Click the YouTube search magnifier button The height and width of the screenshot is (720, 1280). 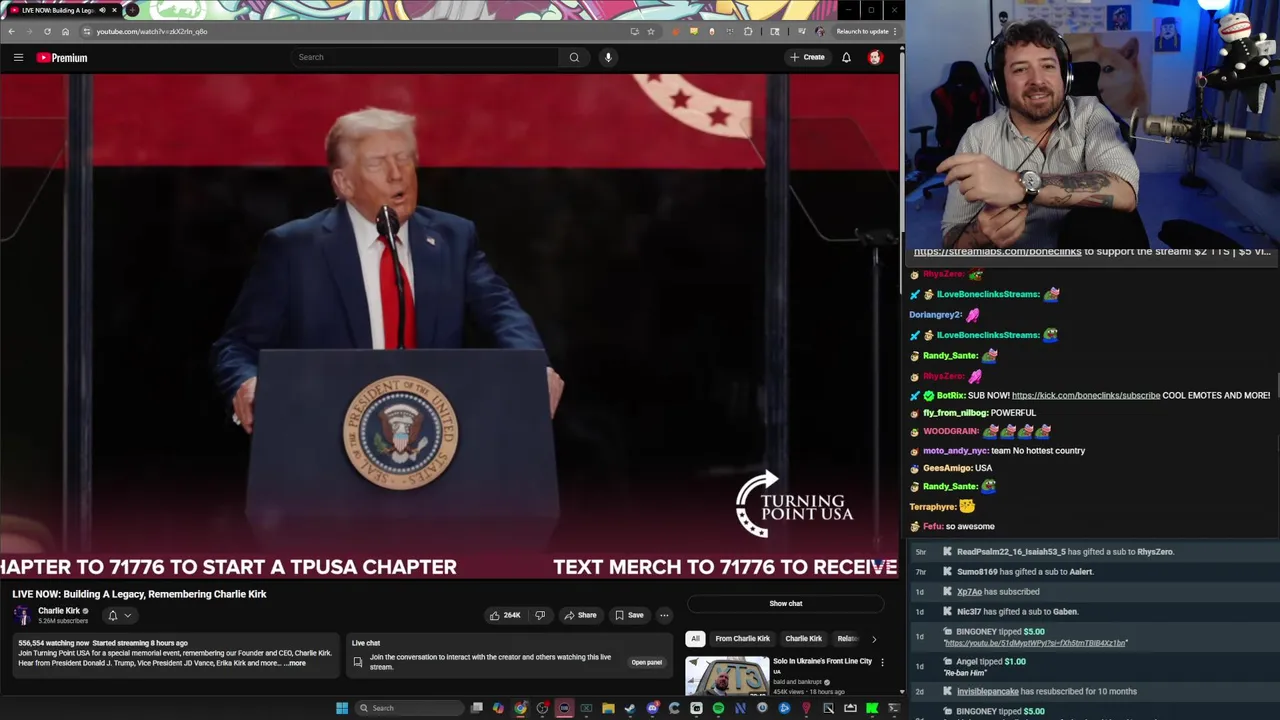[574, 57]
